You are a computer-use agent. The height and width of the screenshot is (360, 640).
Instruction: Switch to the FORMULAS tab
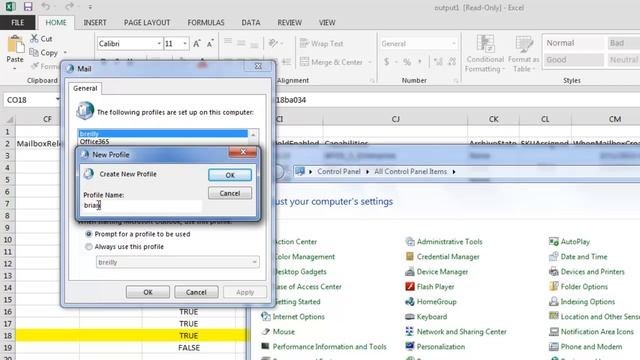pos(206,22)
